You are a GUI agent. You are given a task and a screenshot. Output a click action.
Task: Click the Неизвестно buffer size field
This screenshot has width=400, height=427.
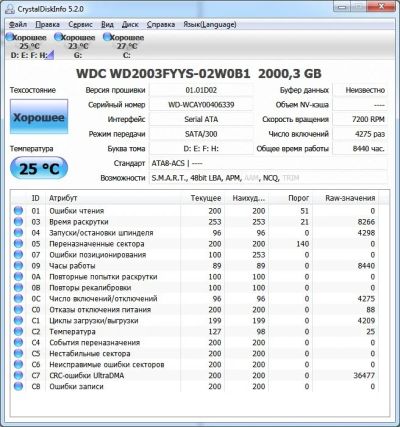(360, 90)
